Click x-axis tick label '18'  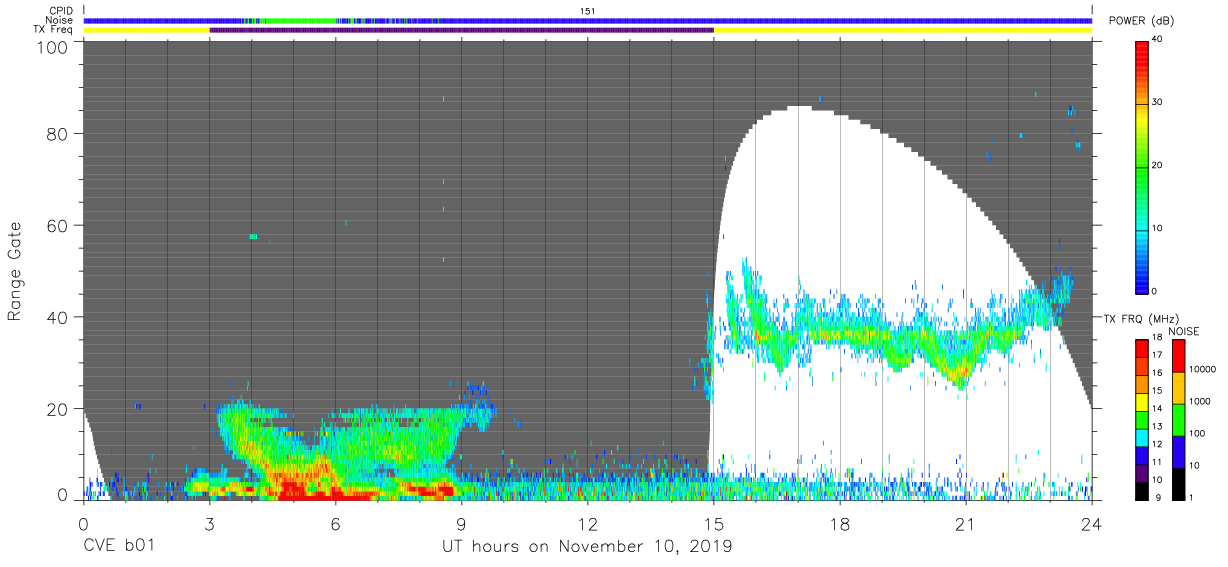tap(840, 523)
